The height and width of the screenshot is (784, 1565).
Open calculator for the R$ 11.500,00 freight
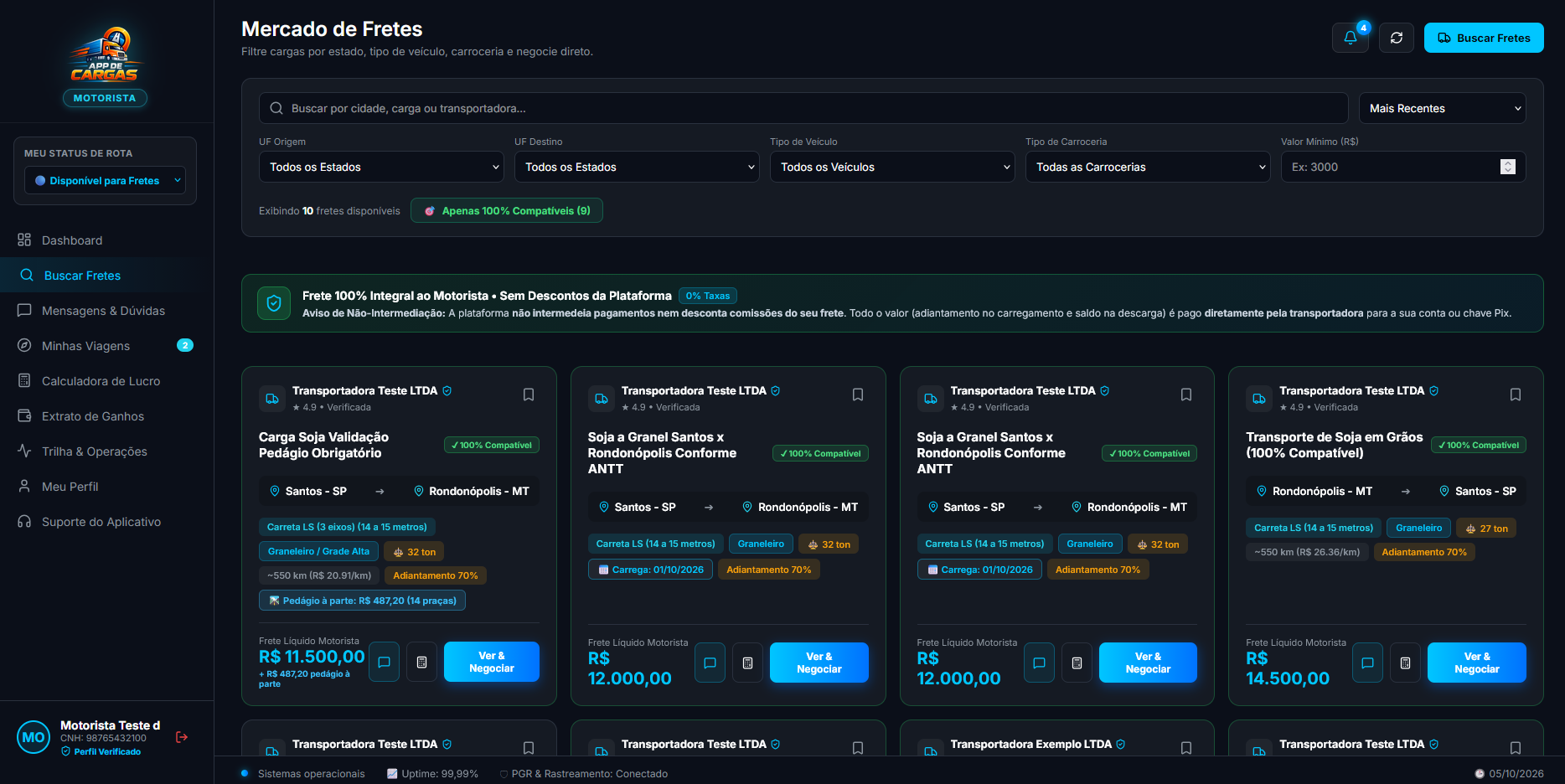click(x=422, y=662)
